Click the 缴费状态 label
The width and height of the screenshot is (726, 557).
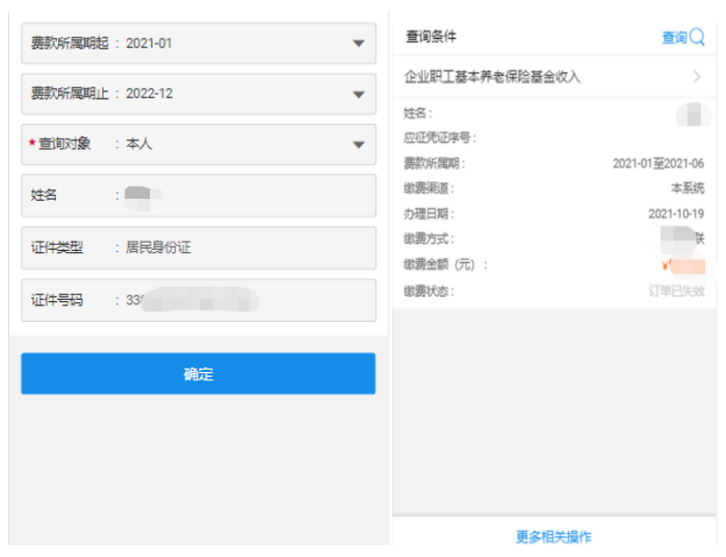pos(428,291)
